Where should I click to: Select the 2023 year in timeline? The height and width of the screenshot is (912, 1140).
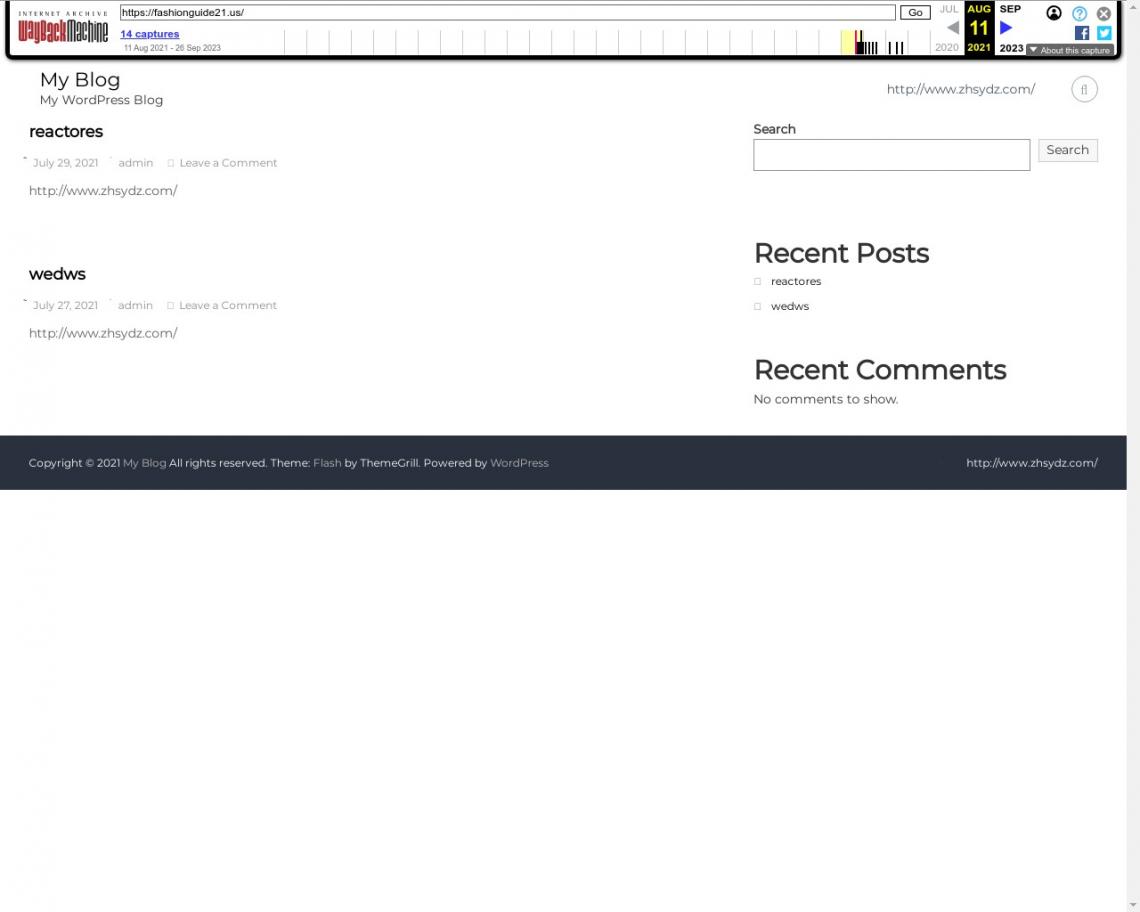(1011, 48)
